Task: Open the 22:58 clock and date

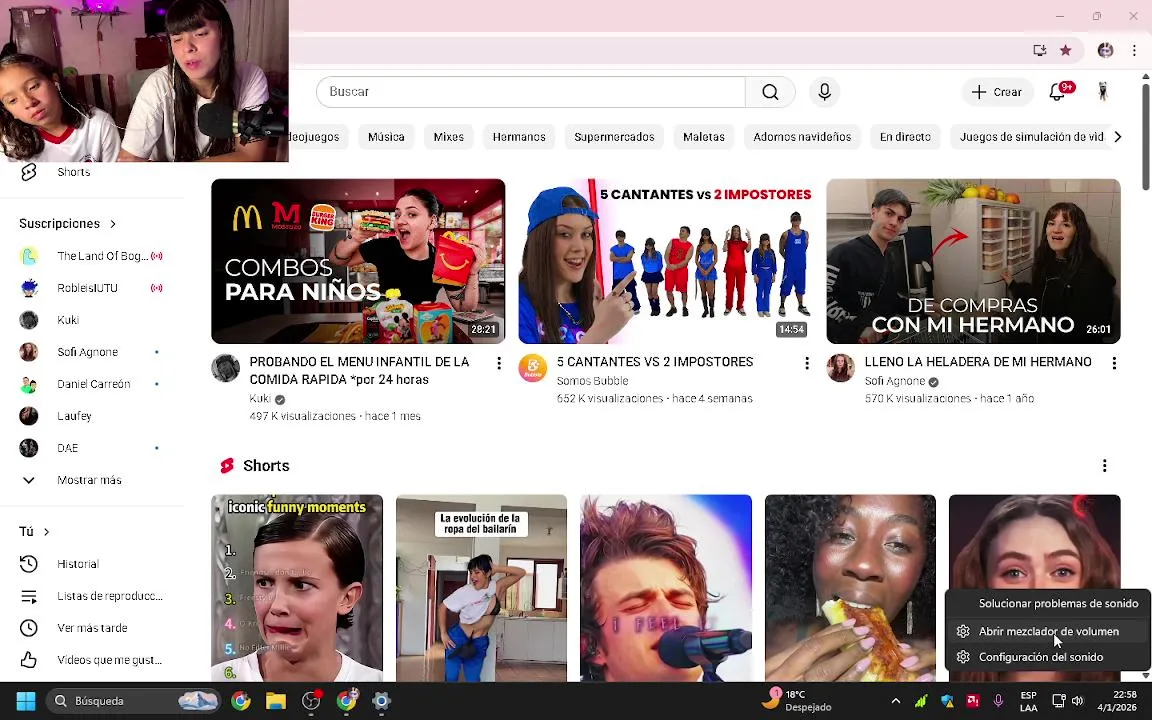Action: click(1117, 701)
